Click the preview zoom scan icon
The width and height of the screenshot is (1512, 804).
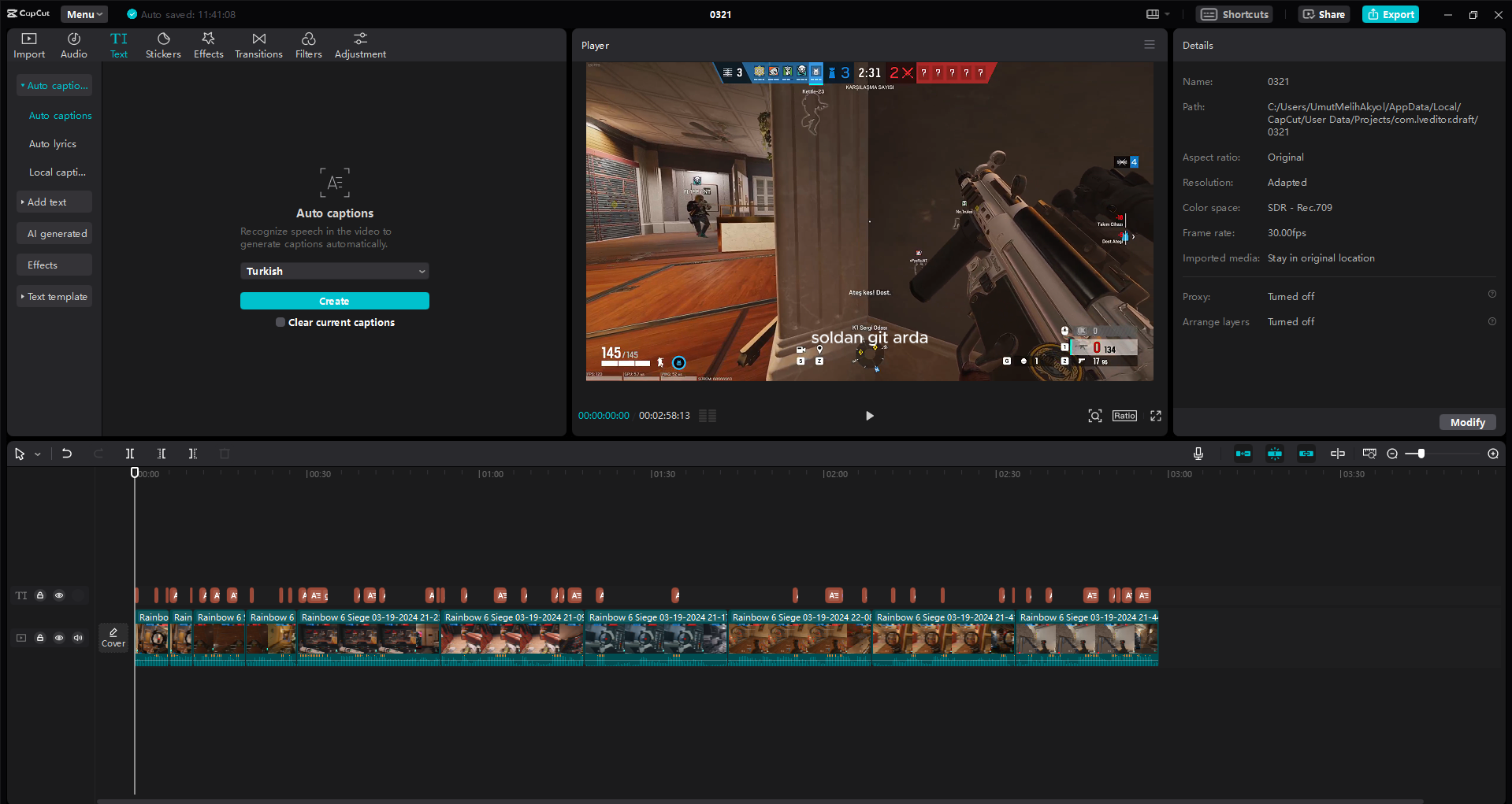(1095, 416)
